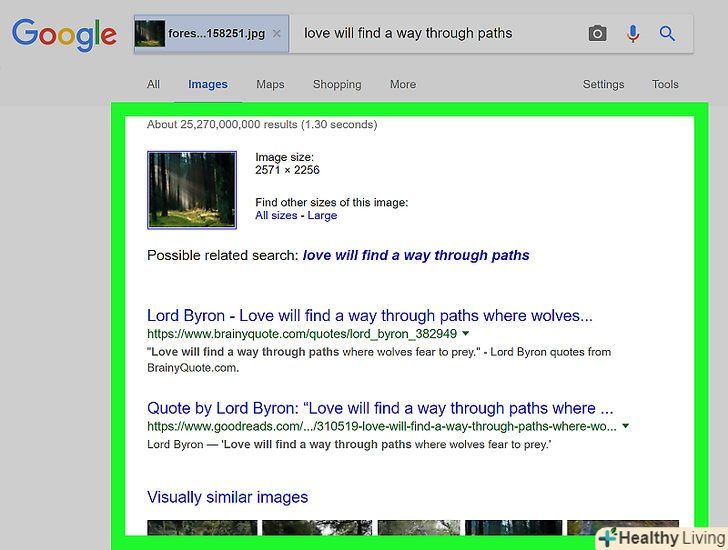Viewport: 728px width, 550px height.
Task: Click the Goodreads result snippet text
Action: tap(349, 445)
